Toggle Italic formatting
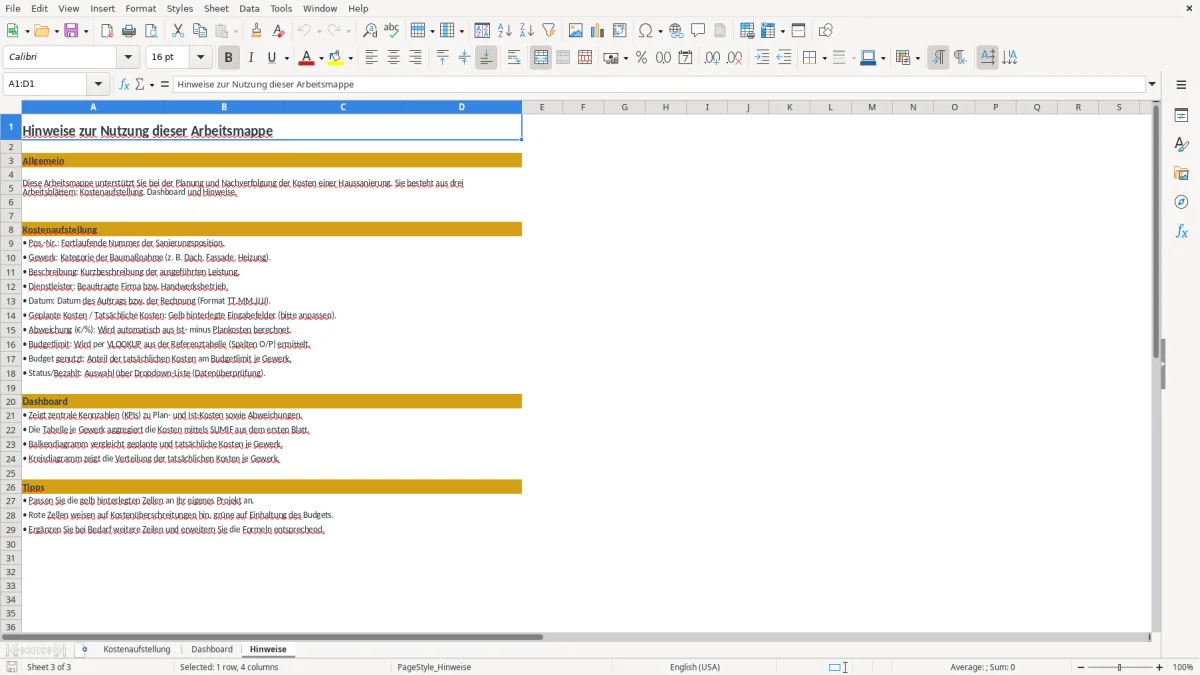Image resolution: width=1200 pixels, height=675 pixels. 250,58
